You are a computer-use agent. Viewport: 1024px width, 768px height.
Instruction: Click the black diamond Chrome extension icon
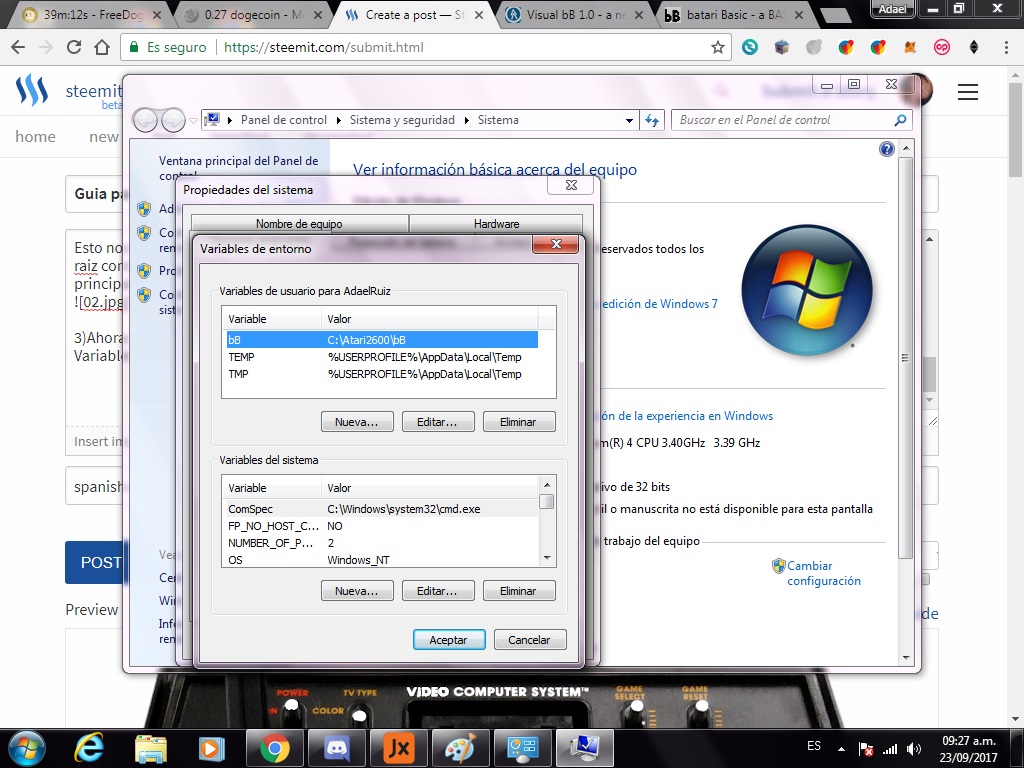click(x=974, y=47)
